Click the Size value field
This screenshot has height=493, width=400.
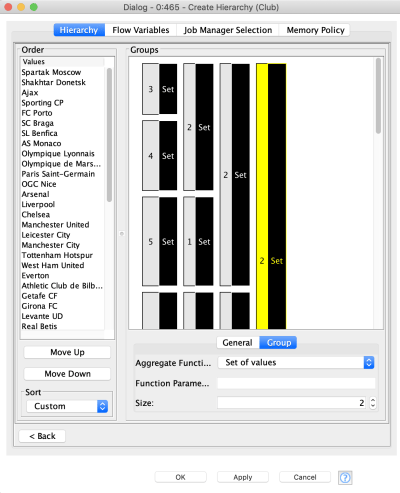coord(292,403)
